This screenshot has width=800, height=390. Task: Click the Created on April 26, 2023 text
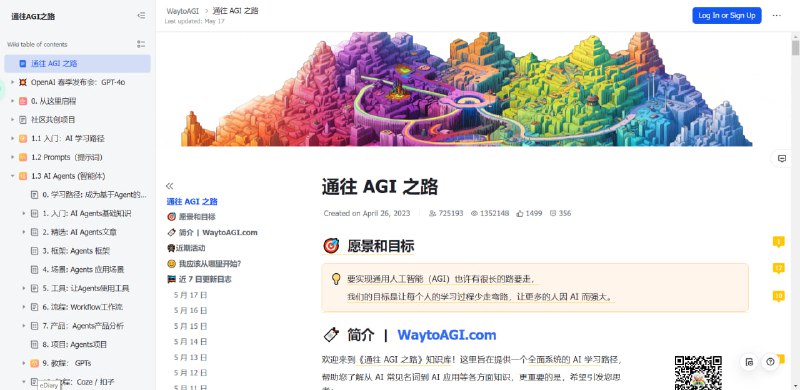(x=367, y=213)
